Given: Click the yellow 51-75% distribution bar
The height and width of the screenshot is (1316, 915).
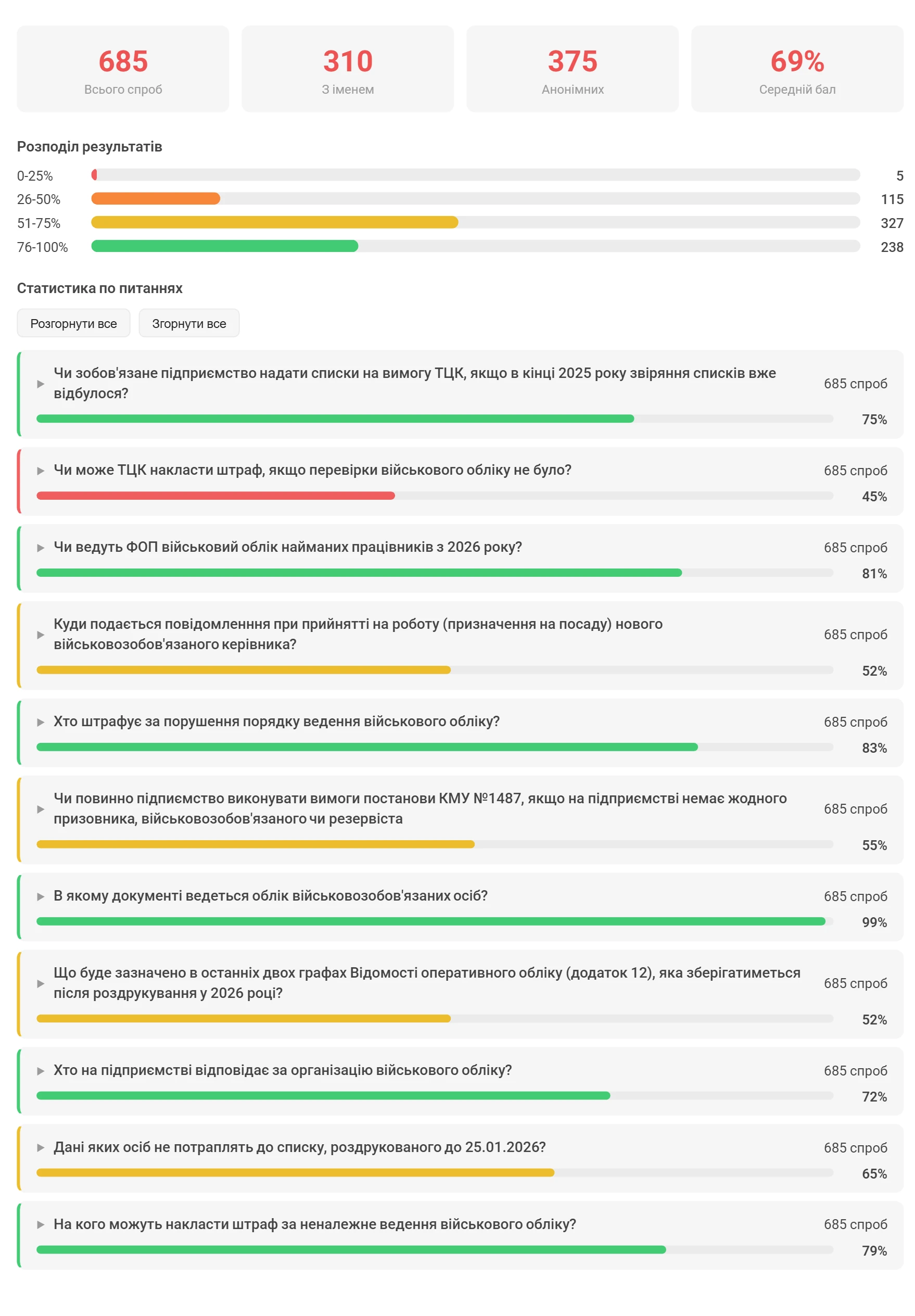Looking at the screenshot, I should [274, 222].
